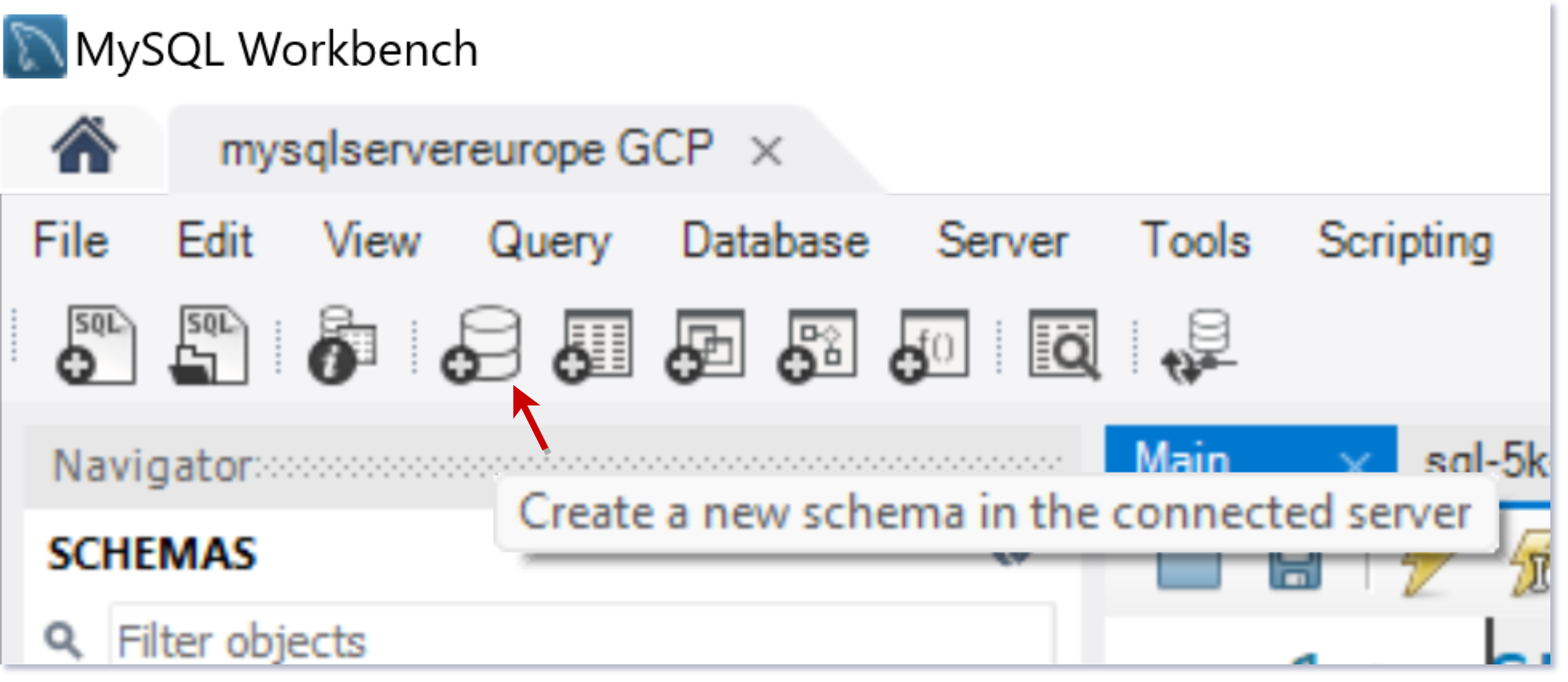
Task: Open the File menu
Action: pos(70,240)
